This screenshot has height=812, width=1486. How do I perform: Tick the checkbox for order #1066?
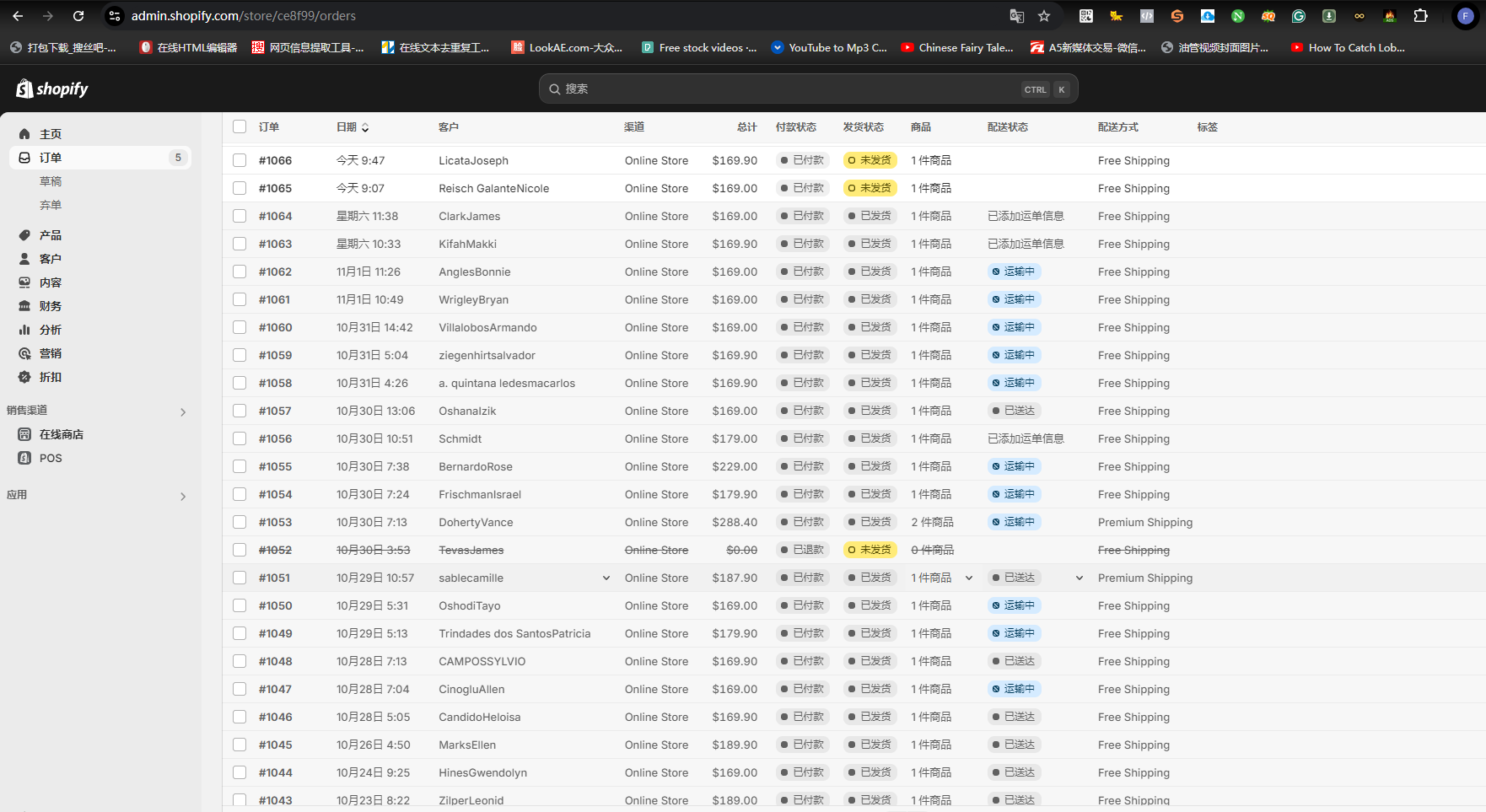(x=240, y=160)
